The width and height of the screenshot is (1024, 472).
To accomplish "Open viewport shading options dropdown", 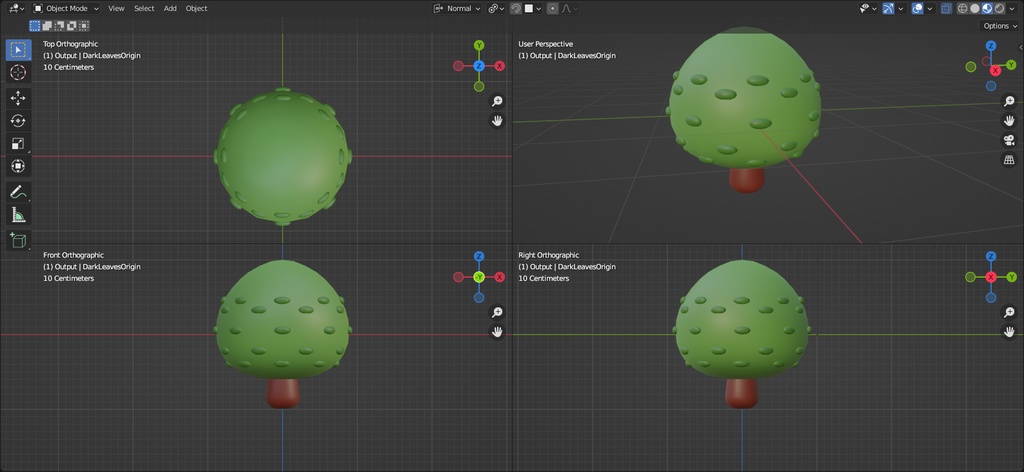I will 1014,8.
